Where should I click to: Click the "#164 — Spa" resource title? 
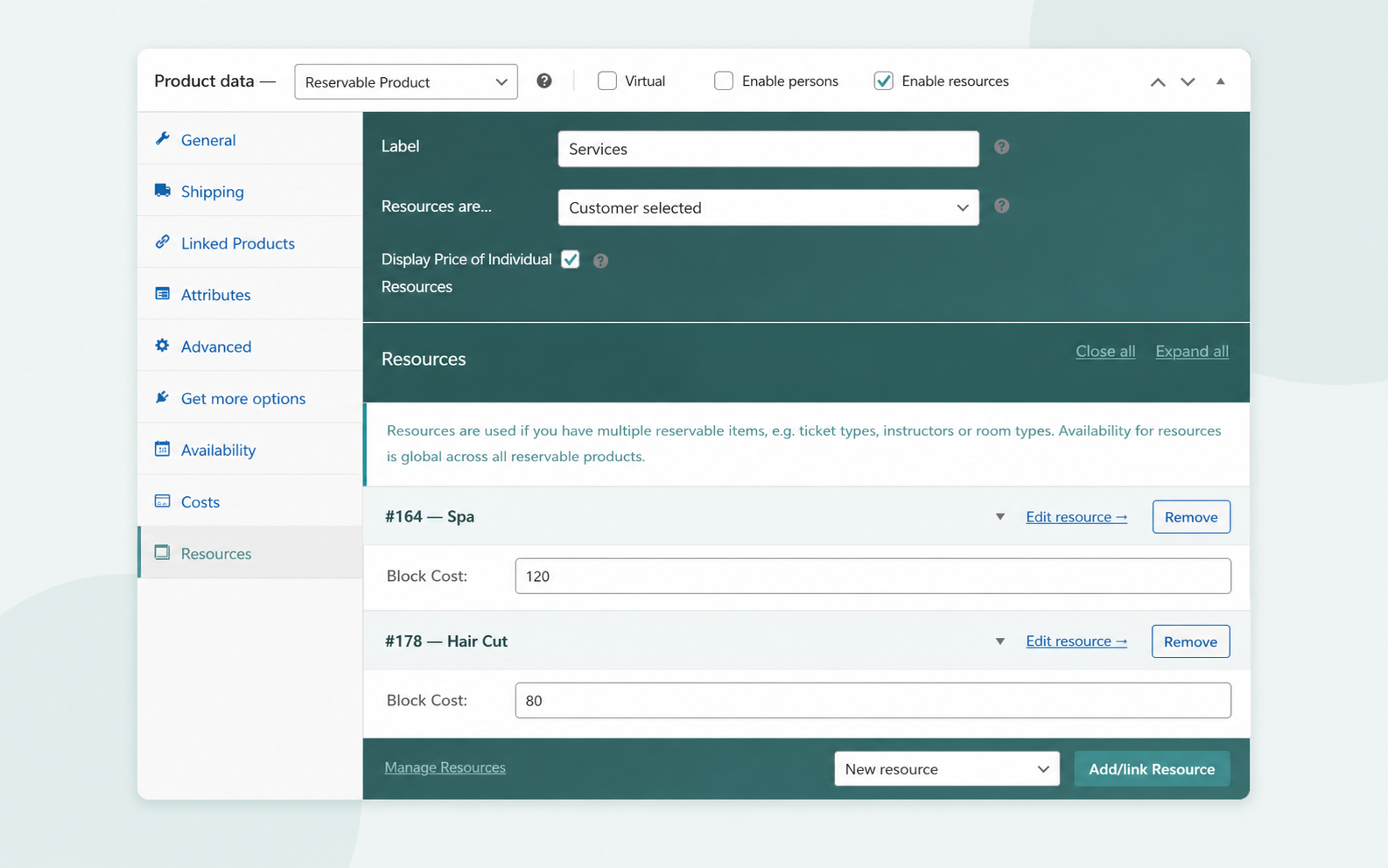click(x=430, y=516)
